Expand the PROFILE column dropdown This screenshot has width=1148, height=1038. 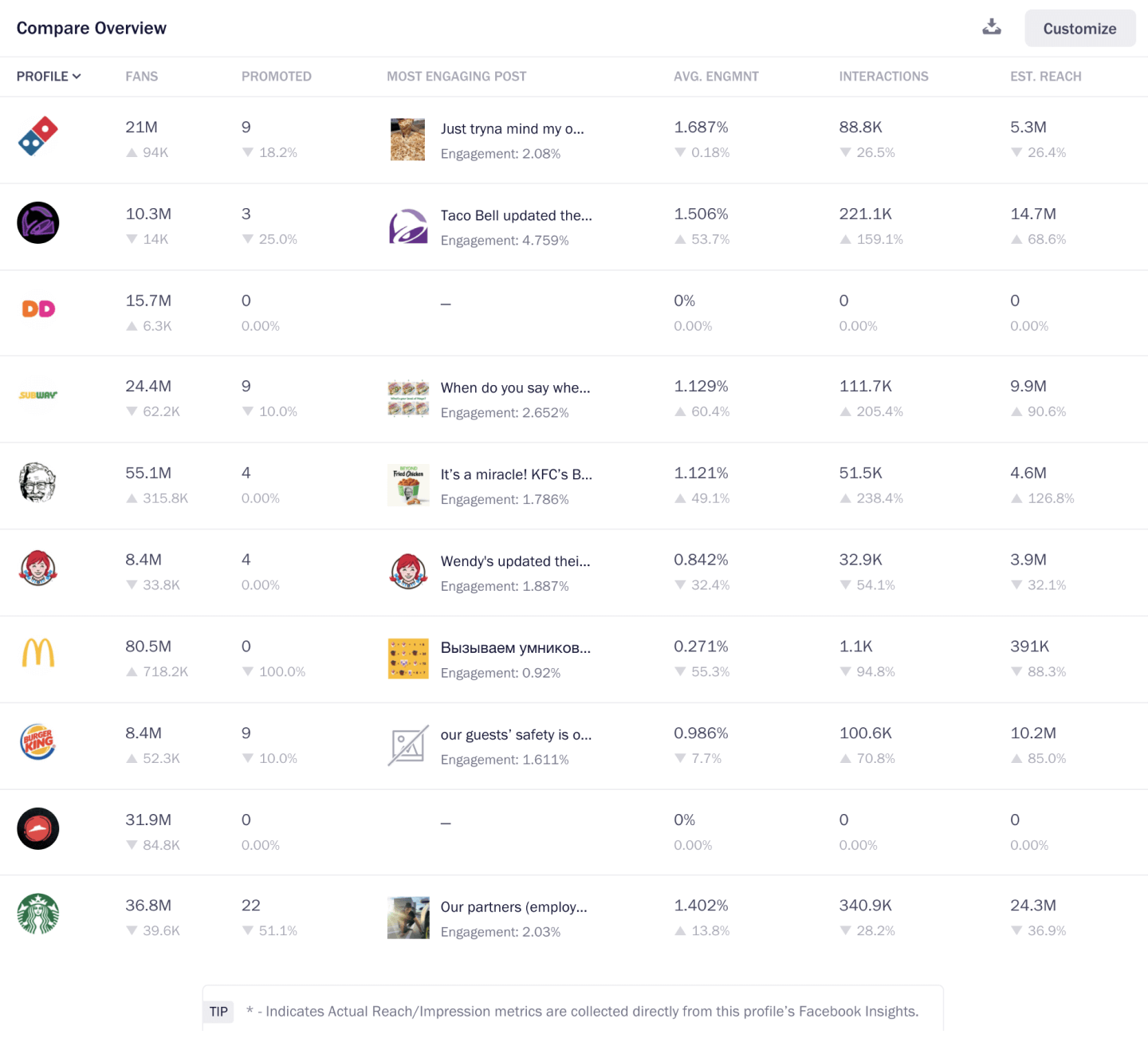click(49, 77)
